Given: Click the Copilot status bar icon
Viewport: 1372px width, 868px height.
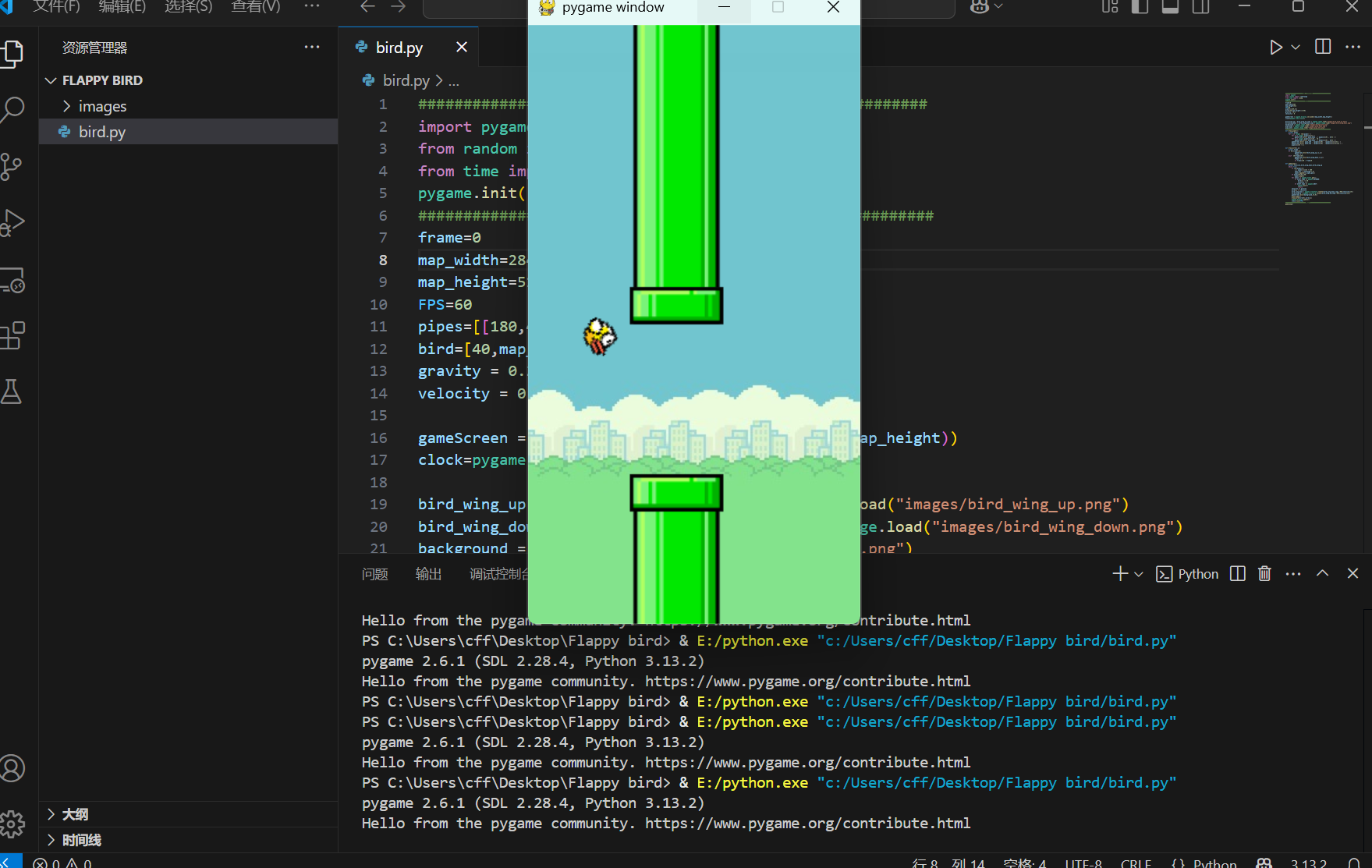Looking at the screenshot, I should pyautogui.click(x=1264, y=863).
